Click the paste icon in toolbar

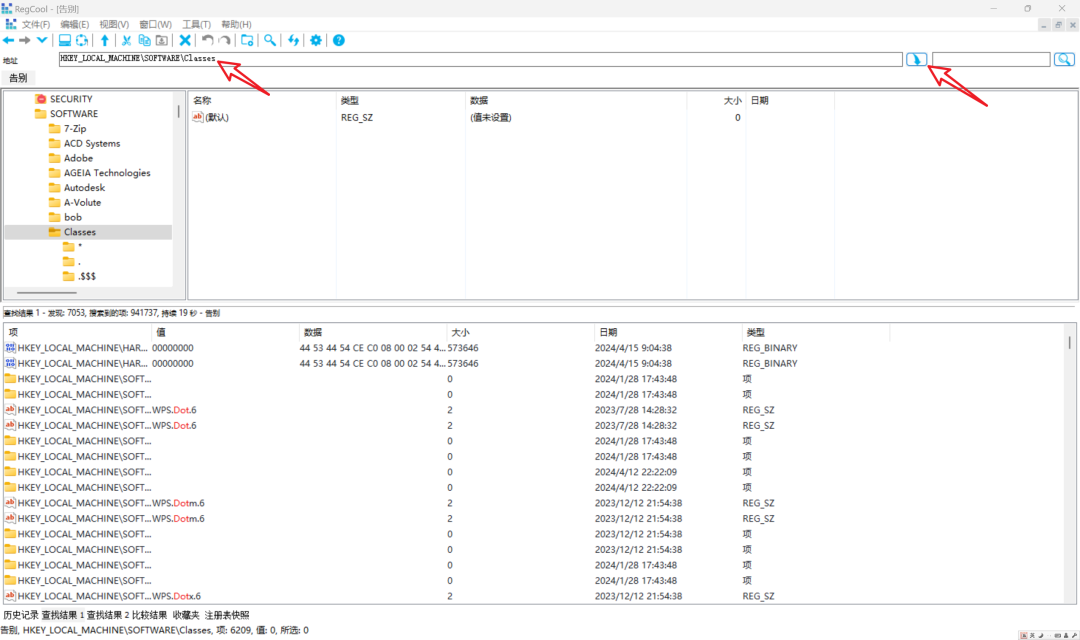click(162, 41)
